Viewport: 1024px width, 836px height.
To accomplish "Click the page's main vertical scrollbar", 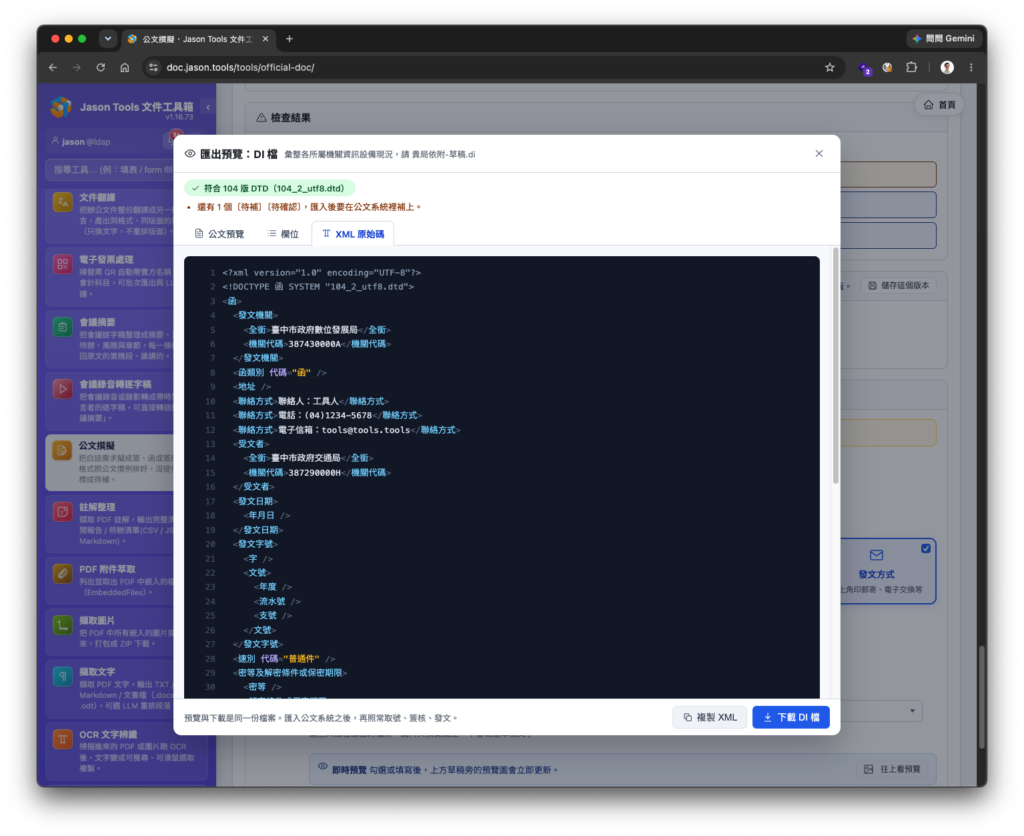I will (982, 697).
